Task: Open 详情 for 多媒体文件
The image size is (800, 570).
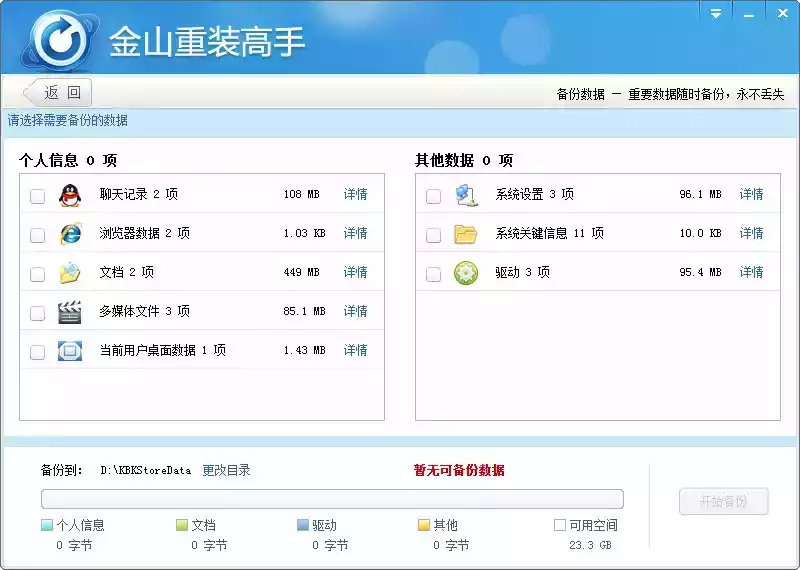Action: pos(355,311)
